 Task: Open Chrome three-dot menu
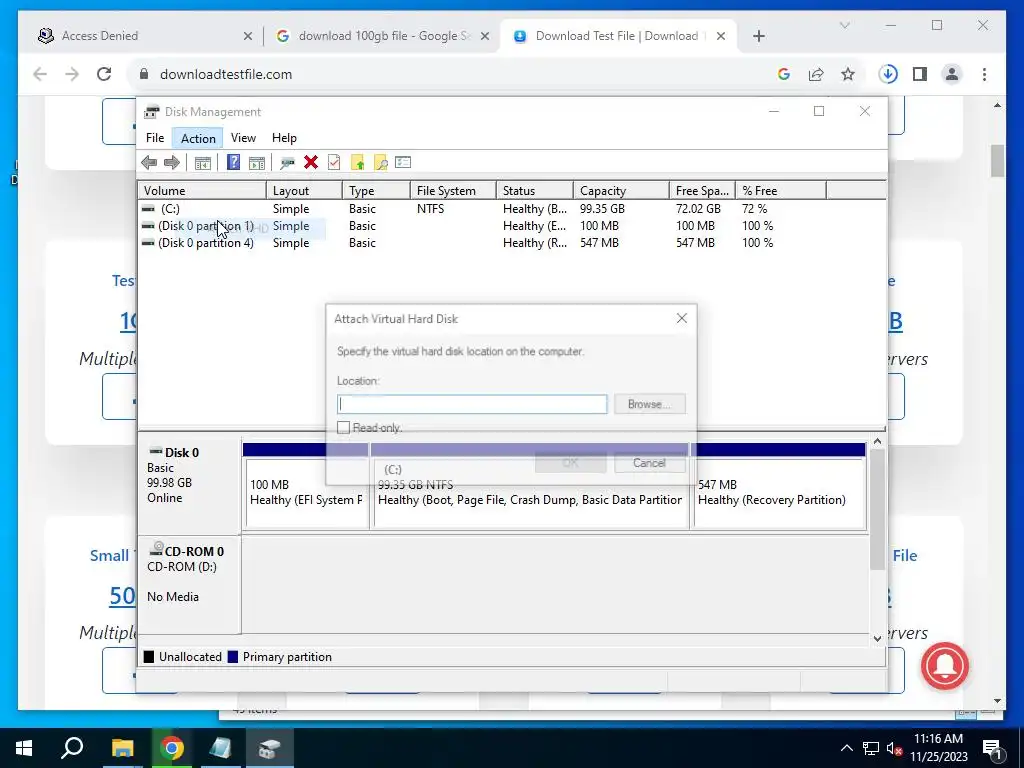[984, 74]
